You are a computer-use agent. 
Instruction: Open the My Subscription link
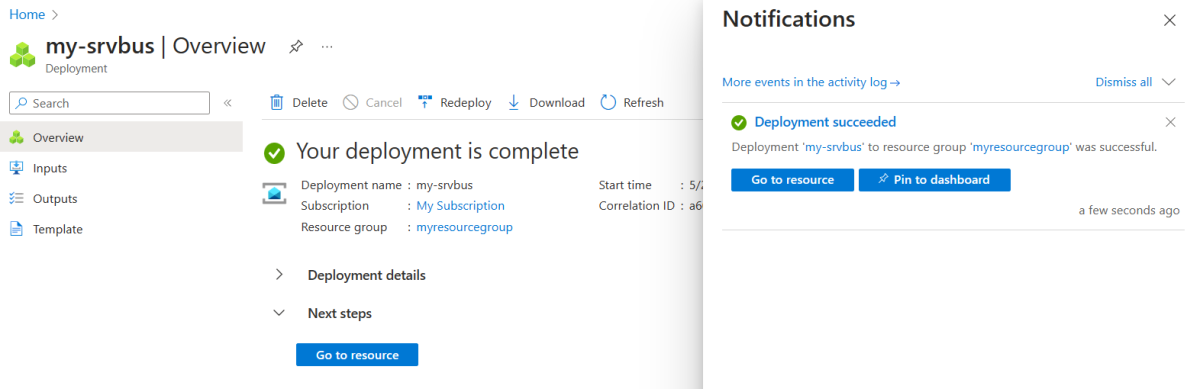(461, 206)
